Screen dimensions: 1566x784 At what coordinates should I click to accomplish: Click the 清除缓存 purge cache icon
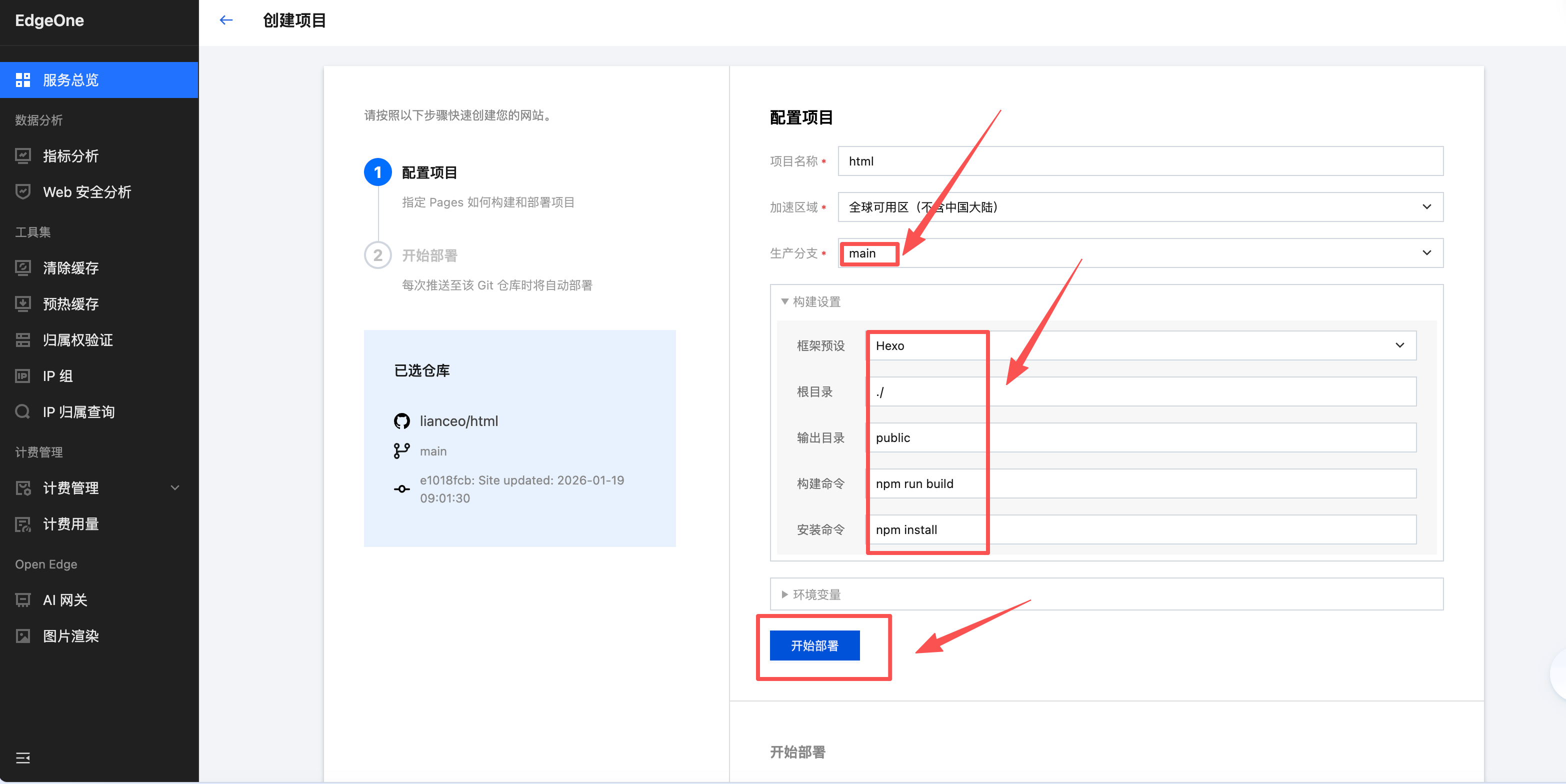pyautogui.click(x=23, y=268)
